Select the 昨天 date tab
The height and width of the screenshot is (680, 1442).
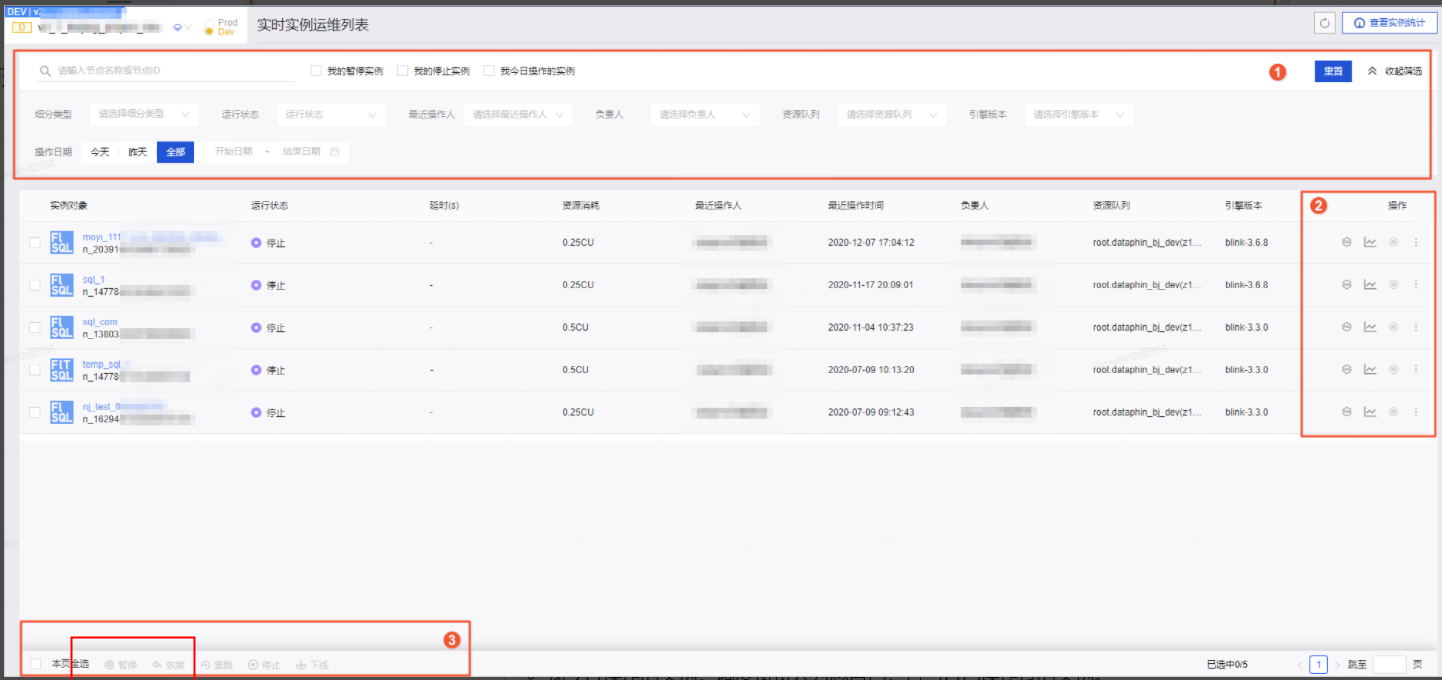[137, 152]
